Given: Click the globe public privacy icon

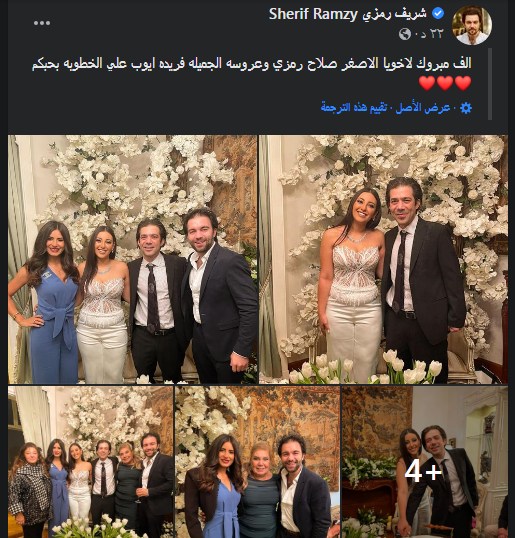Looking at the screenshot, I should pos(405,34).
